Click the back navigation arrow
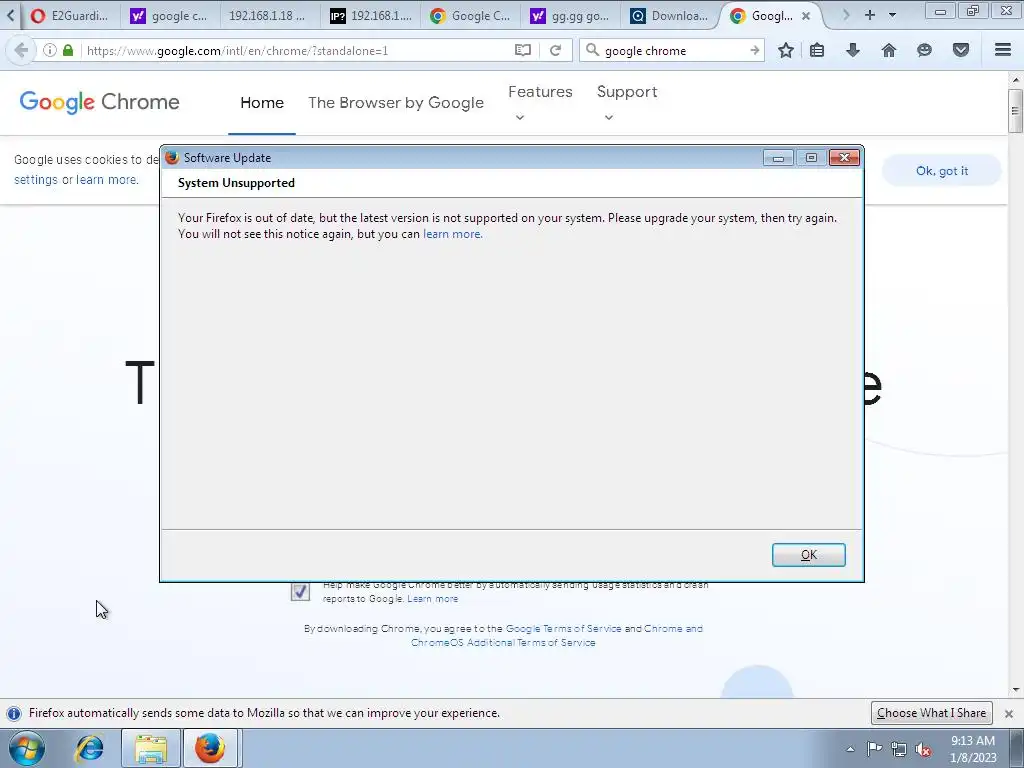Screen dimensions: 1024x768 click(21, 50)
